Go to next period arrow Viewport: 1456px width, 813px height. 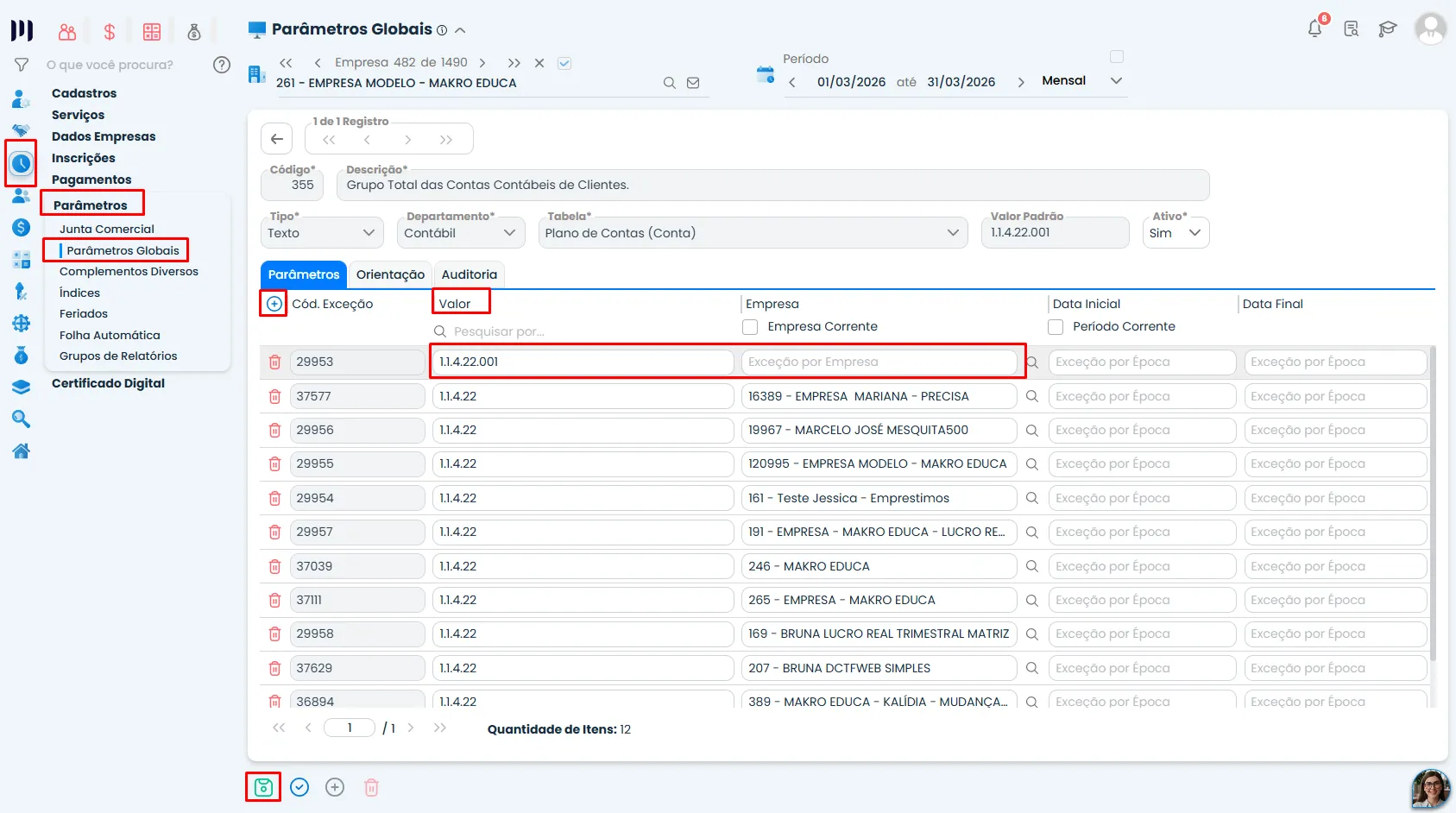1021,82
